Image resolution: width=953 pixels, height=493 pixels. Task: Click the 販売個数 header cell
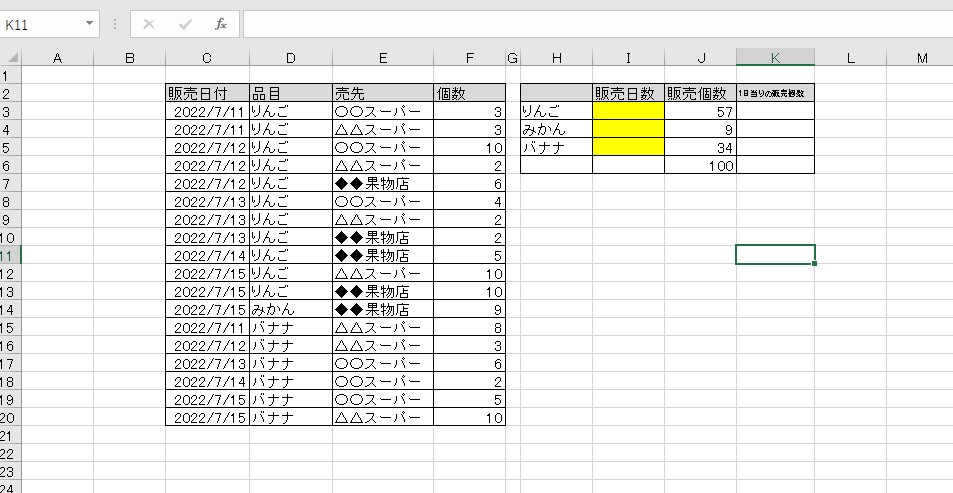click(700, 93)
